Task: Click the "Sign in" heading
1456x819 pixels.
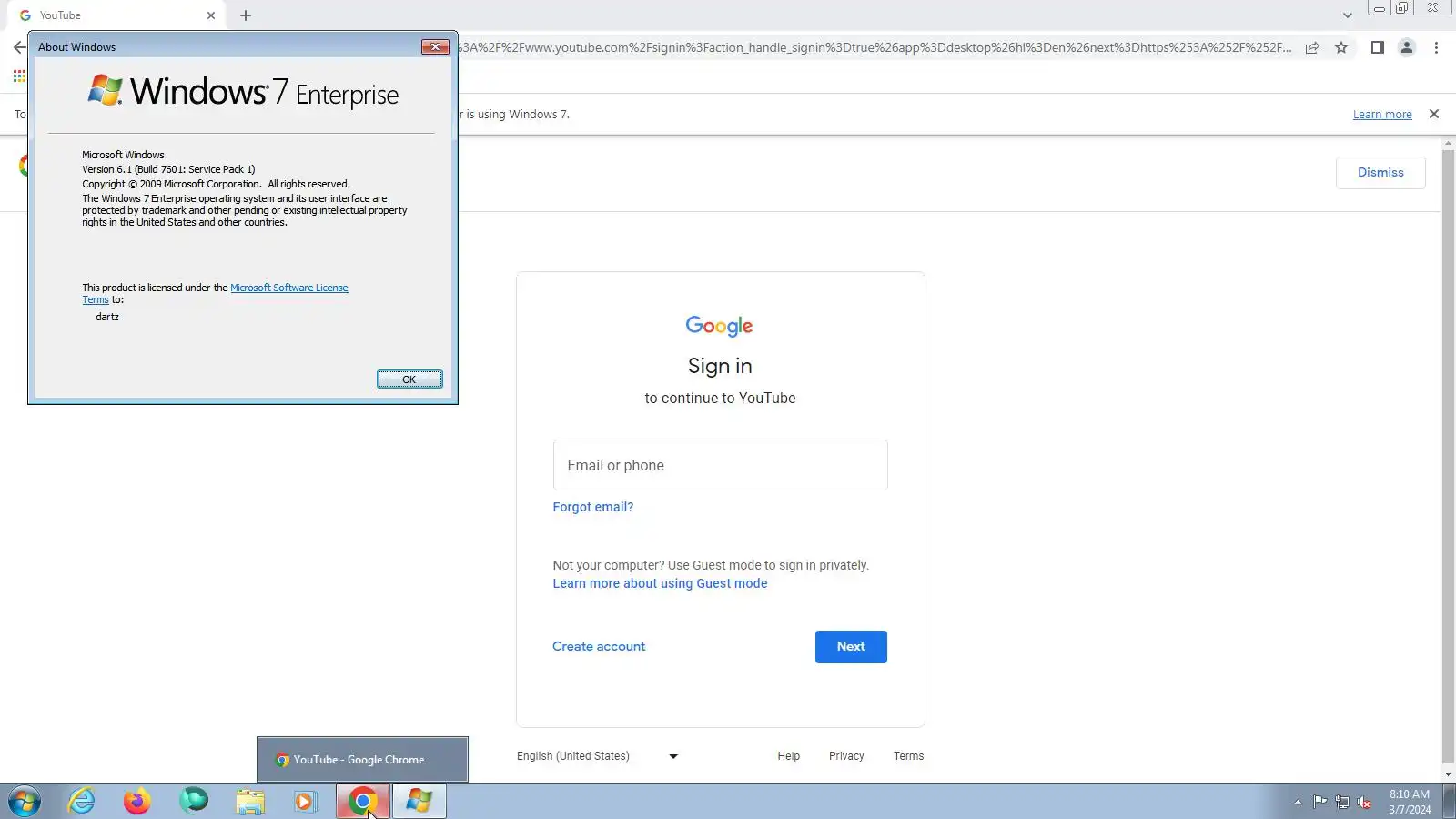Action: pos(720,366)
